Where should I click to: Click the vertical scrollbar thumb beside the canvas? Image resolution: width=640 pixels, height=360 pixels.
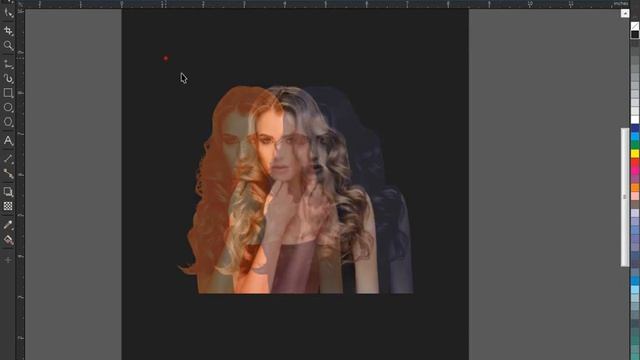coord(625,197)
